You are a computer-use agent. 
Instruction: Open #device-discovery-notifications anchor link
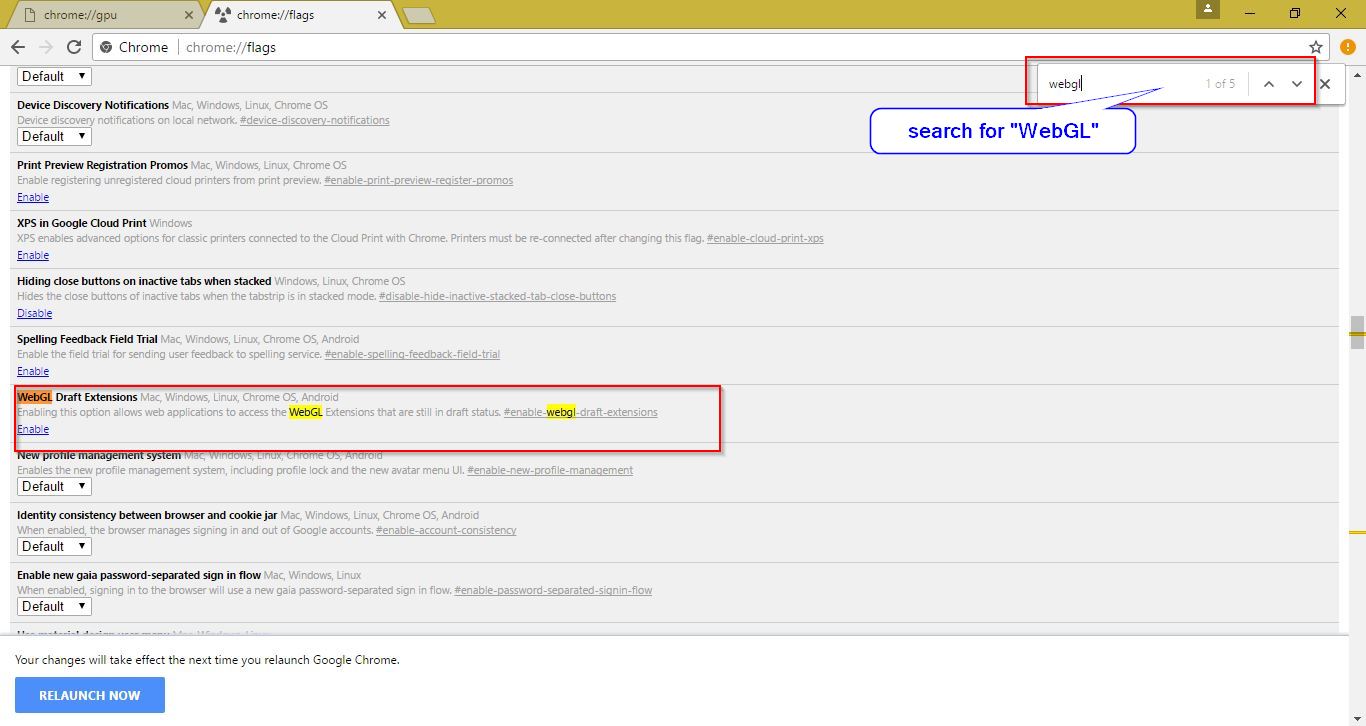(x=315, y=120)
